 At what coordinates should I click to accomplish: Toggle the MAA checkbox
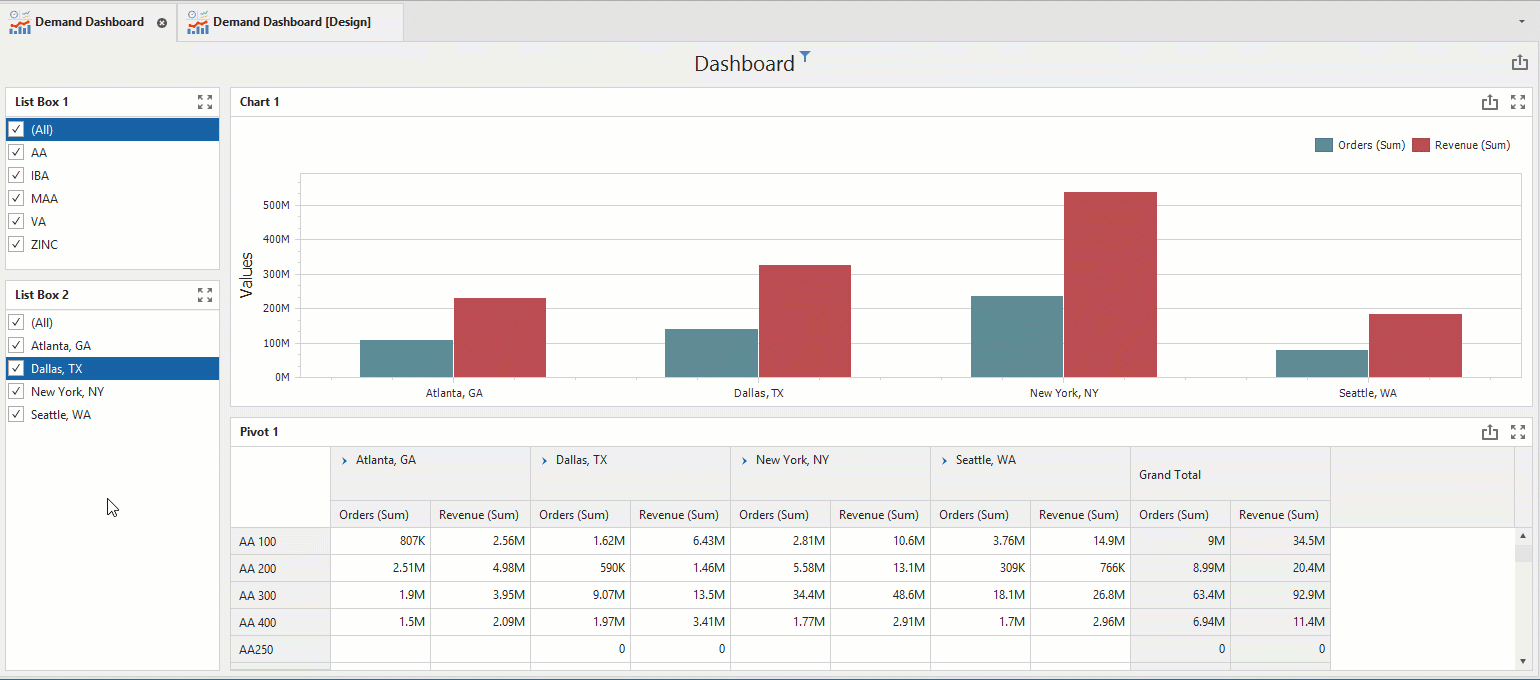click(16, 199)
